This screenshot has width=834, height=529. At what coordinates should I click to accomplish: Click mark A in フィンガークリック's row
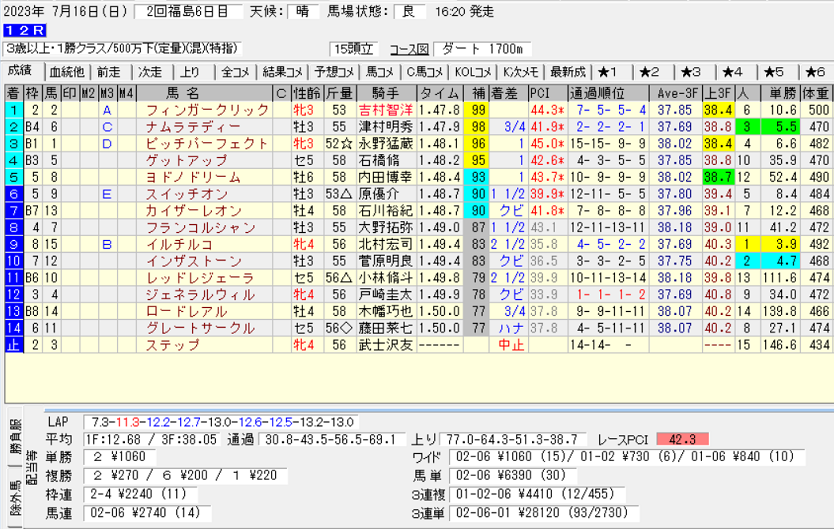click(107, 110)
